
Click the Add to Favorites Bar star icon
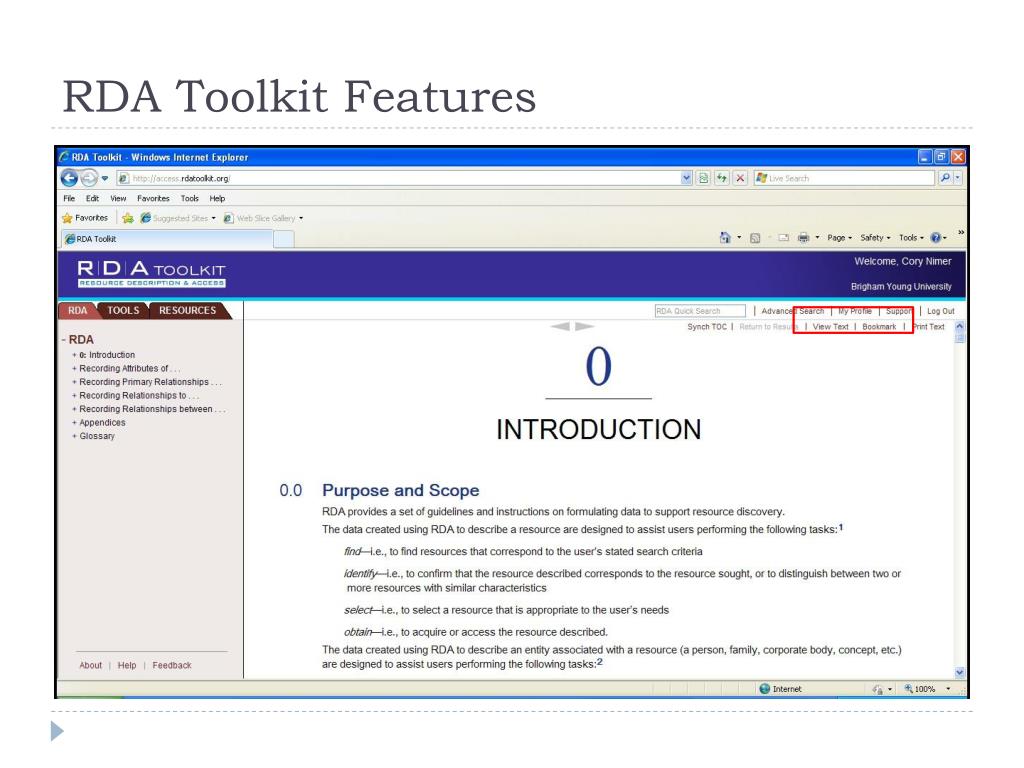(128, 218)
